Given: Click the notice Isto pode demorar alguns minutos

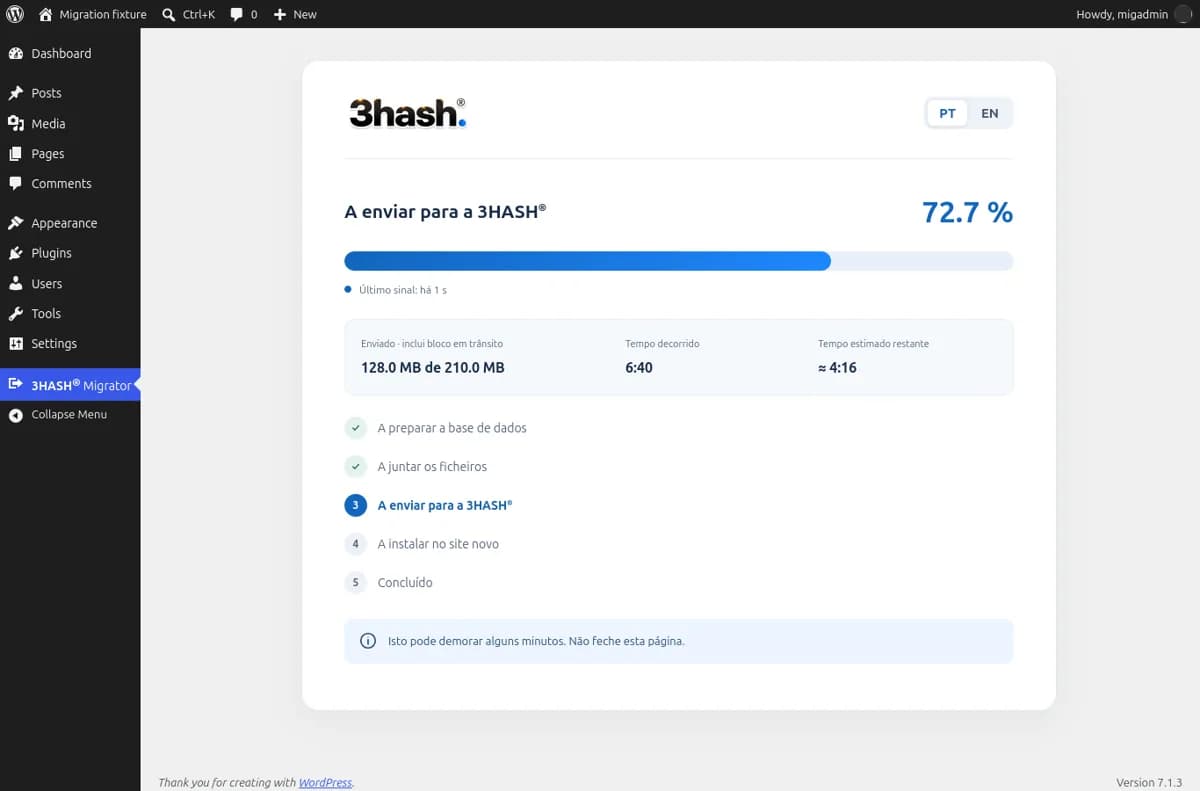Looking at the screenshot, I should click(x=536, y=641).
